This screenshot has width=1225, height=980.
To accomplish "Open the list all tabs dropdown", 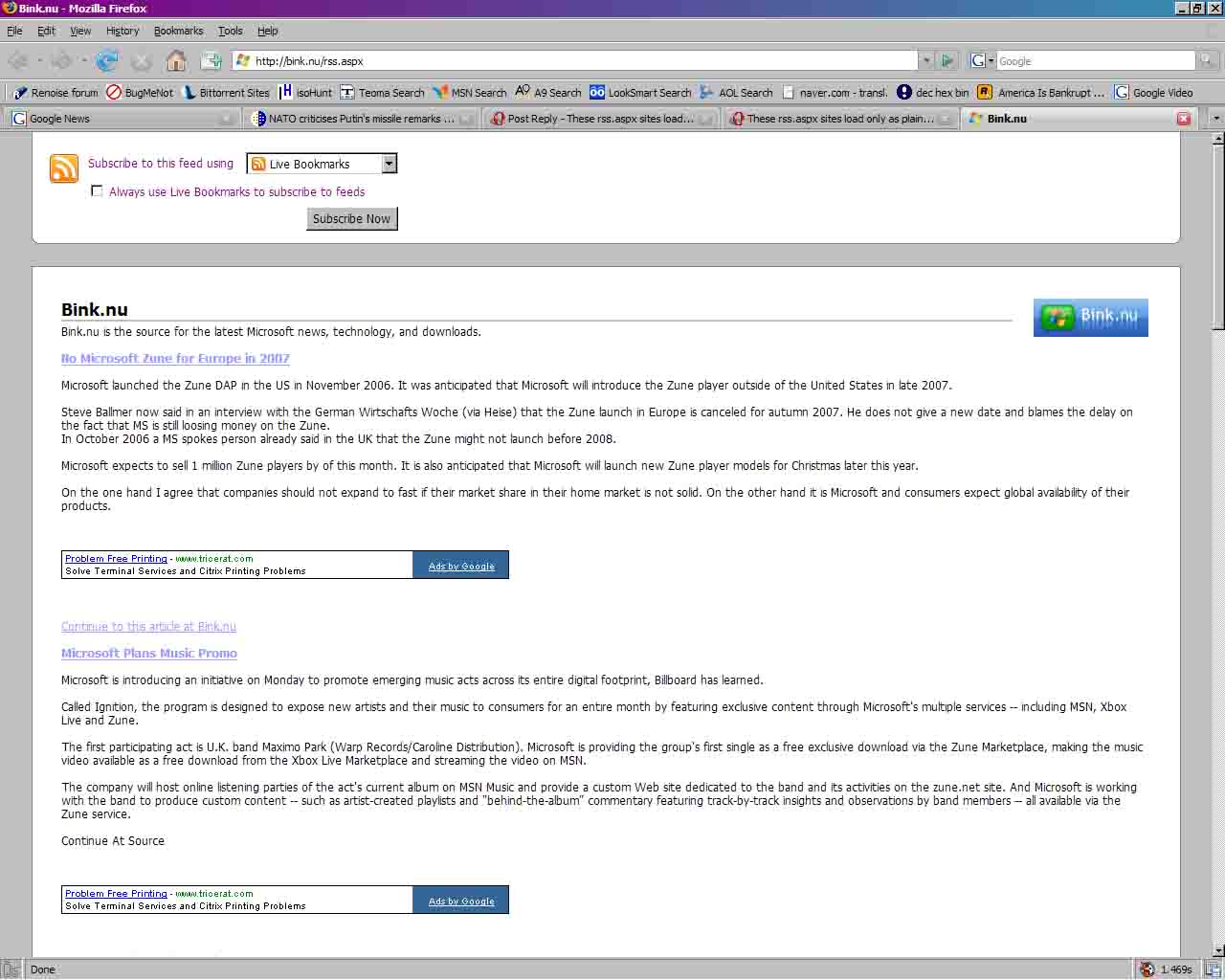I will point(1215,119).
